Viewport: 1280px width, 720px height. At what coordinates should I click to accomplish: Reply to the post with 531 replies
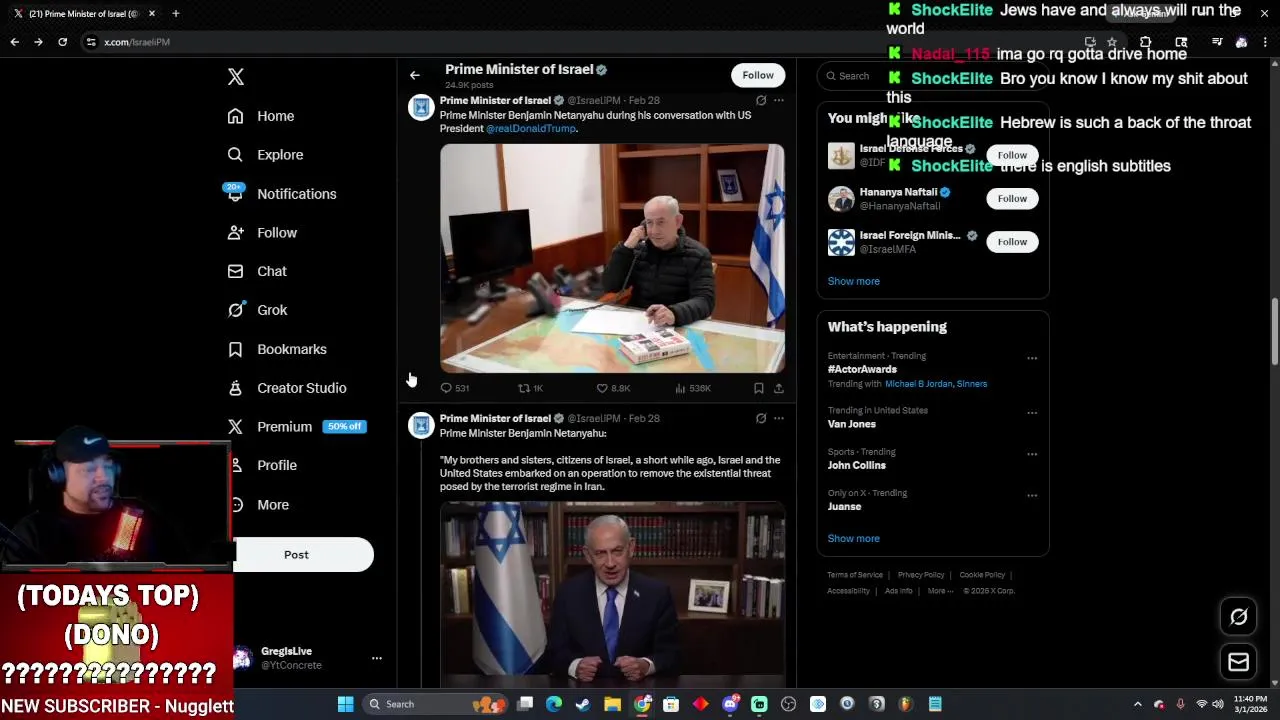[455, 388]
